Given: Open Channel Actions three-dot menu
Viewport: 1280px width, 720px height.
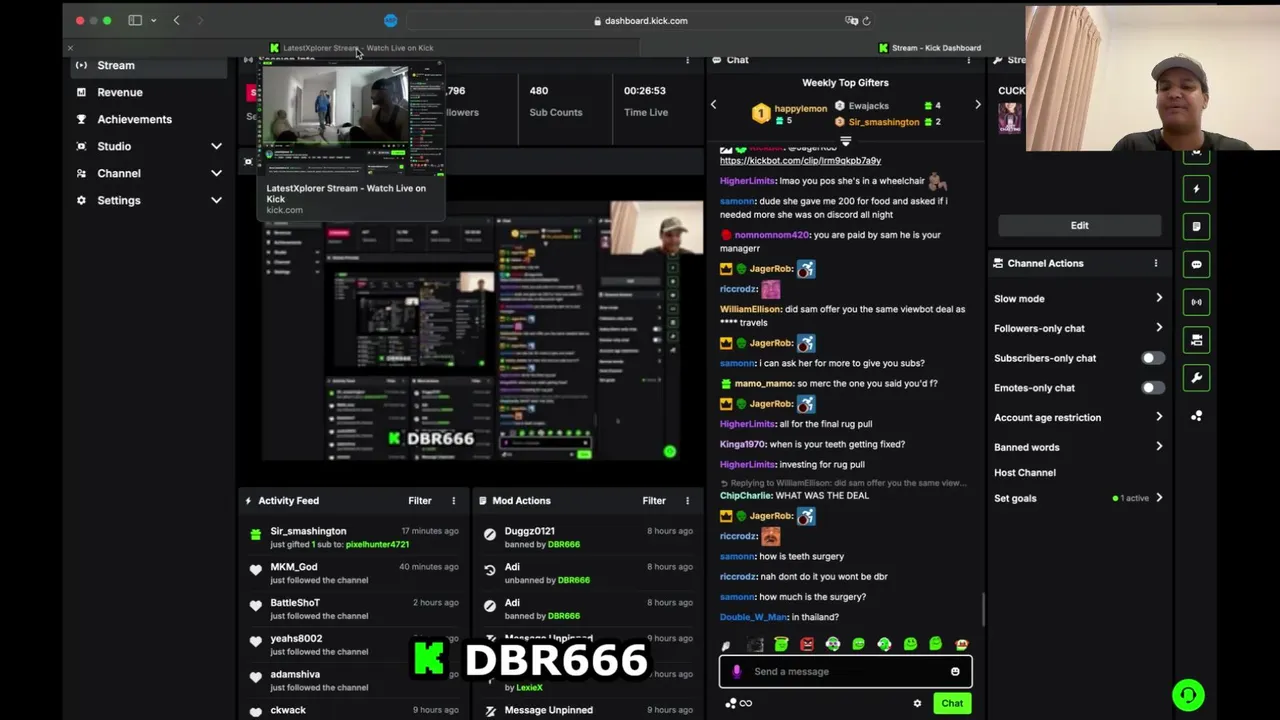Looking at the screenshot, I should (1156, 263).
